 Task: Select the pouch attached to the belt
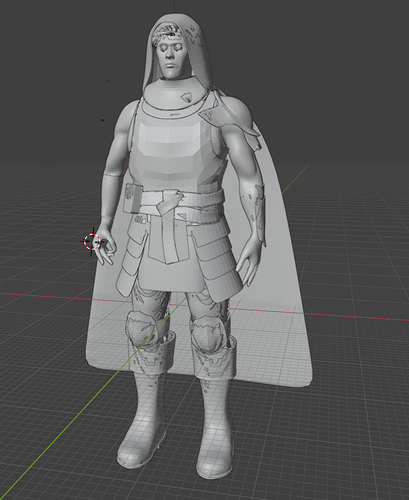point(133,199)
